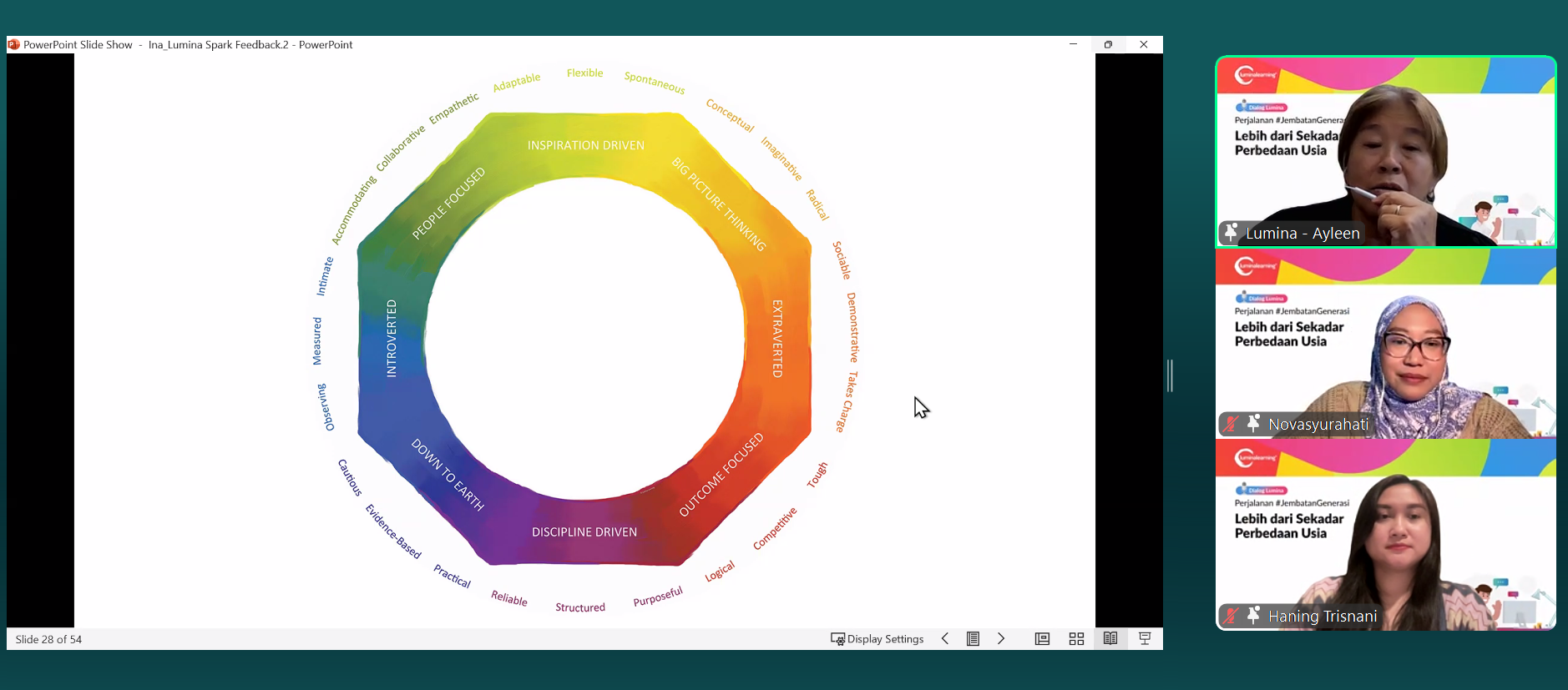The width and height of the screenshot is (1568, 690).
Task: Click the word Demonstrative on the slide
Action: tap(852, 327)
